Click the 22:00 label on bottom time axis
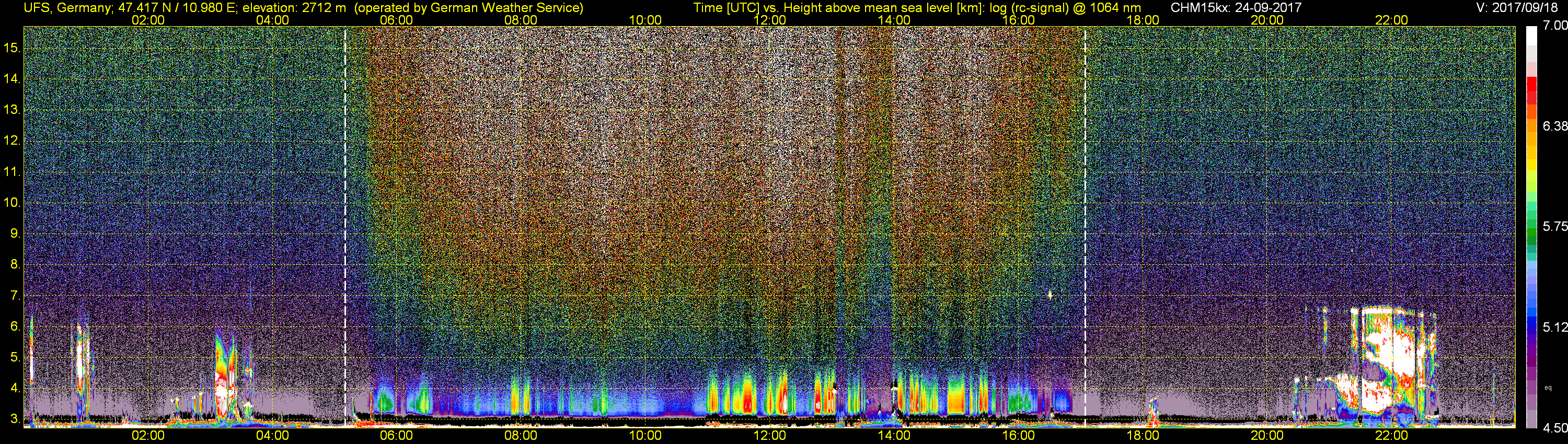The height and width of the screenshot is (444, 1568). pyautogui.click(x=1391, y=436)
